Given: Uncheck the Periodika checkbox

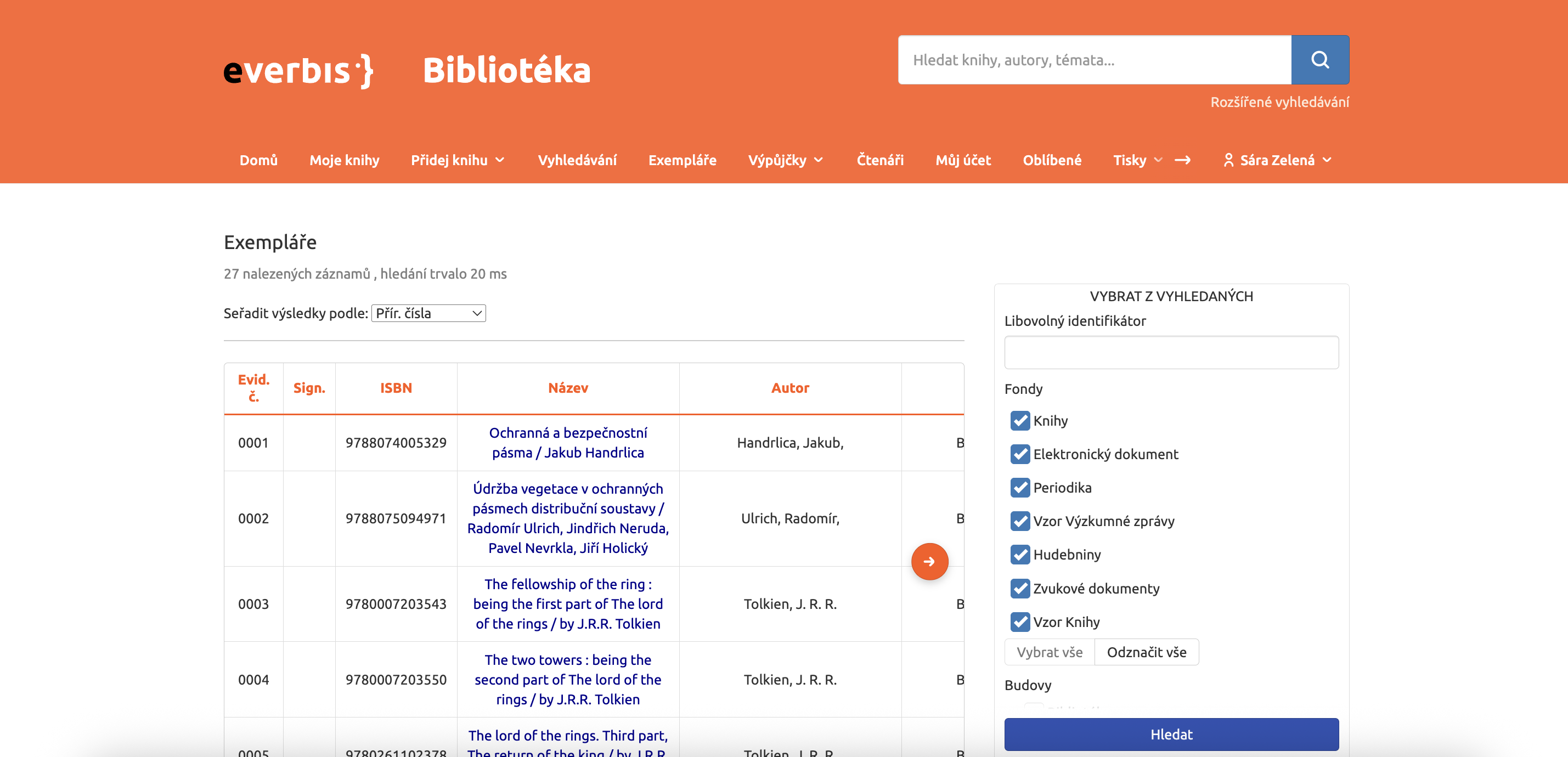Looking at the screenshot, I should point(1019,488).
